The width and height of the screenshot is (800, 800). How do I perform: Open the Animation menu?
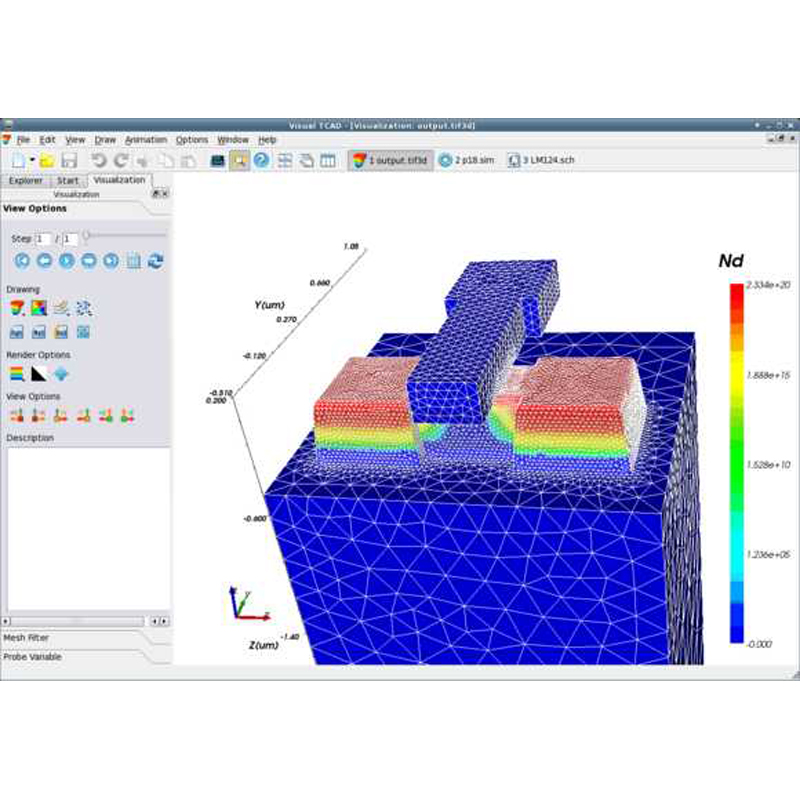pos(146,140)
